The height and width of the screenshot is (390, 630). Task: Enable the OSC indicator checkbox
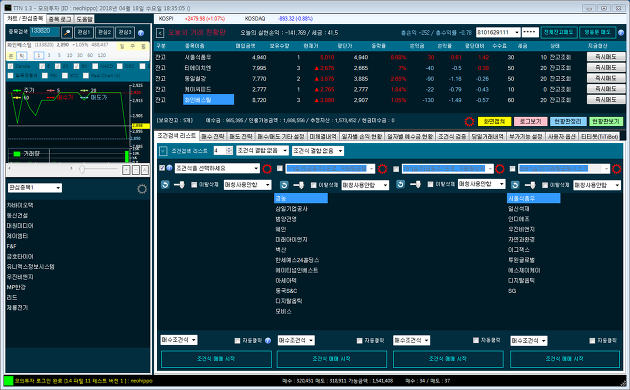pyautogui.click(x=119, y=66)
